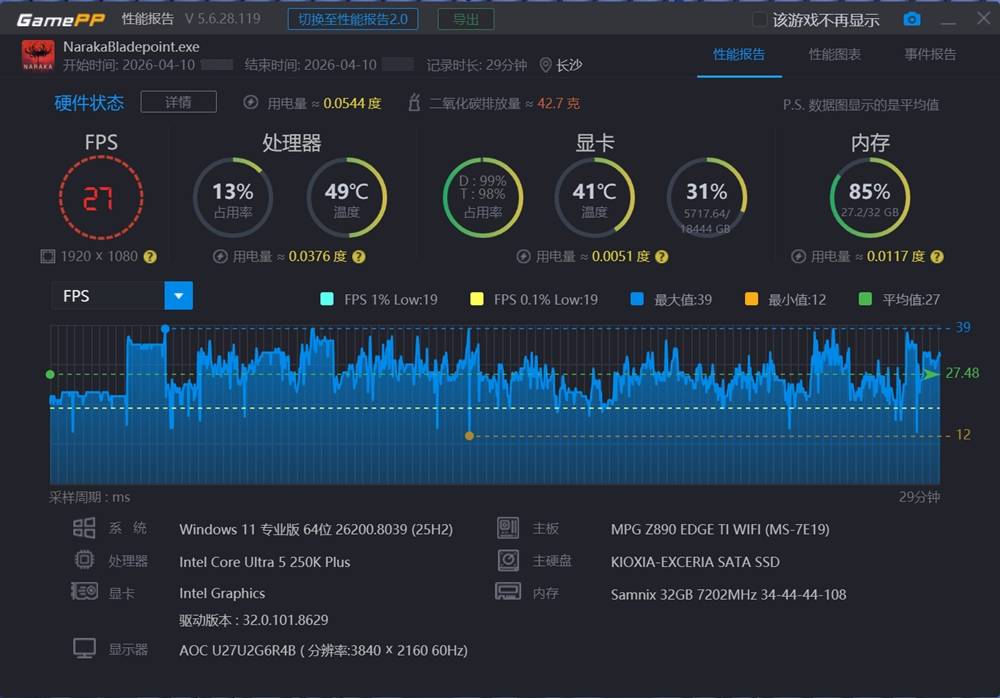Click the FPS dropdown text field
The image size is (1000, 698).
pos(107,296)
